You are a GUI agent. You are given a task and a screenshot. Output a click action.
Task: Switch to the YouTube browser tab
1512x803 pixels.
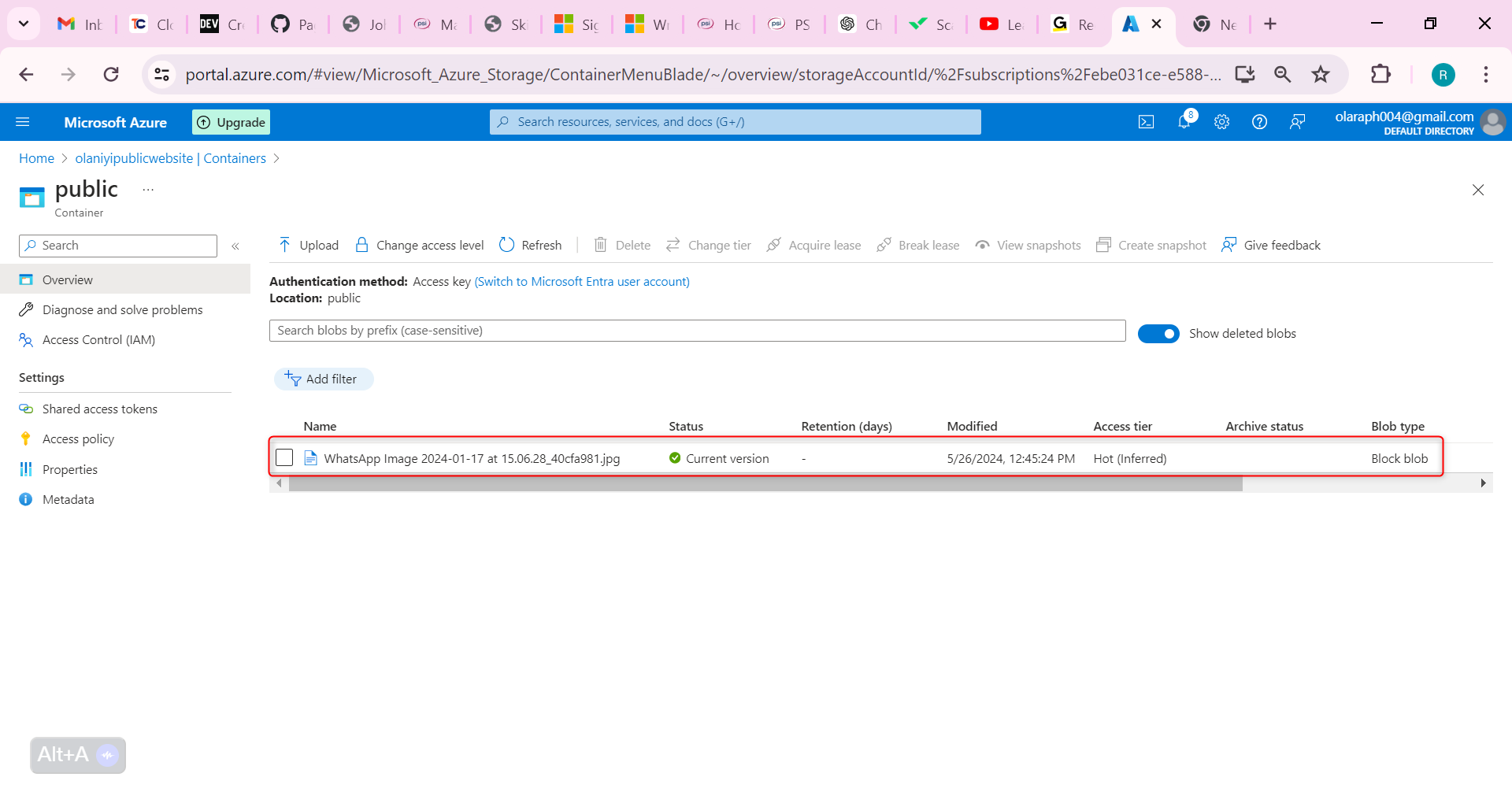[1002, 24]
